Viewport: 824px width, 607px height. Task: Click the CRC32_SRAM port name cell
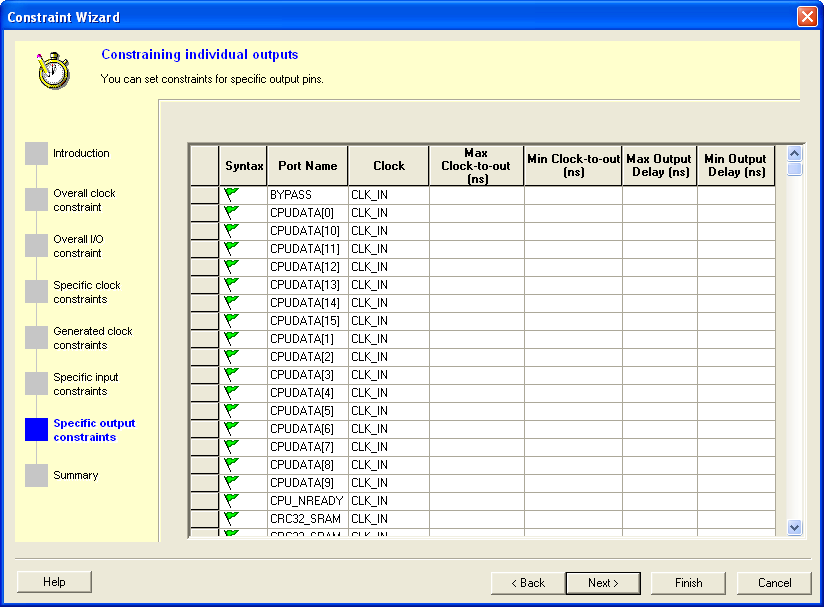click(x=307, y=519)
